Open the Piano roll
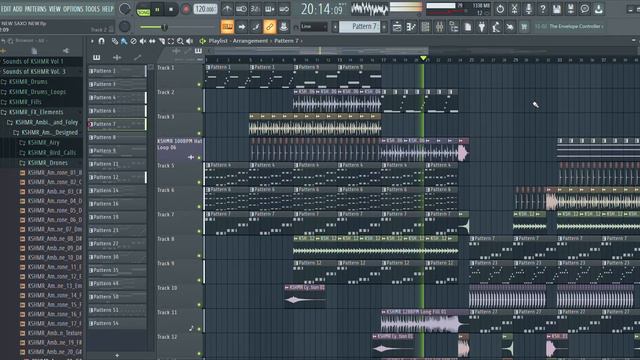Screen dimensions: 640x360 411,27
